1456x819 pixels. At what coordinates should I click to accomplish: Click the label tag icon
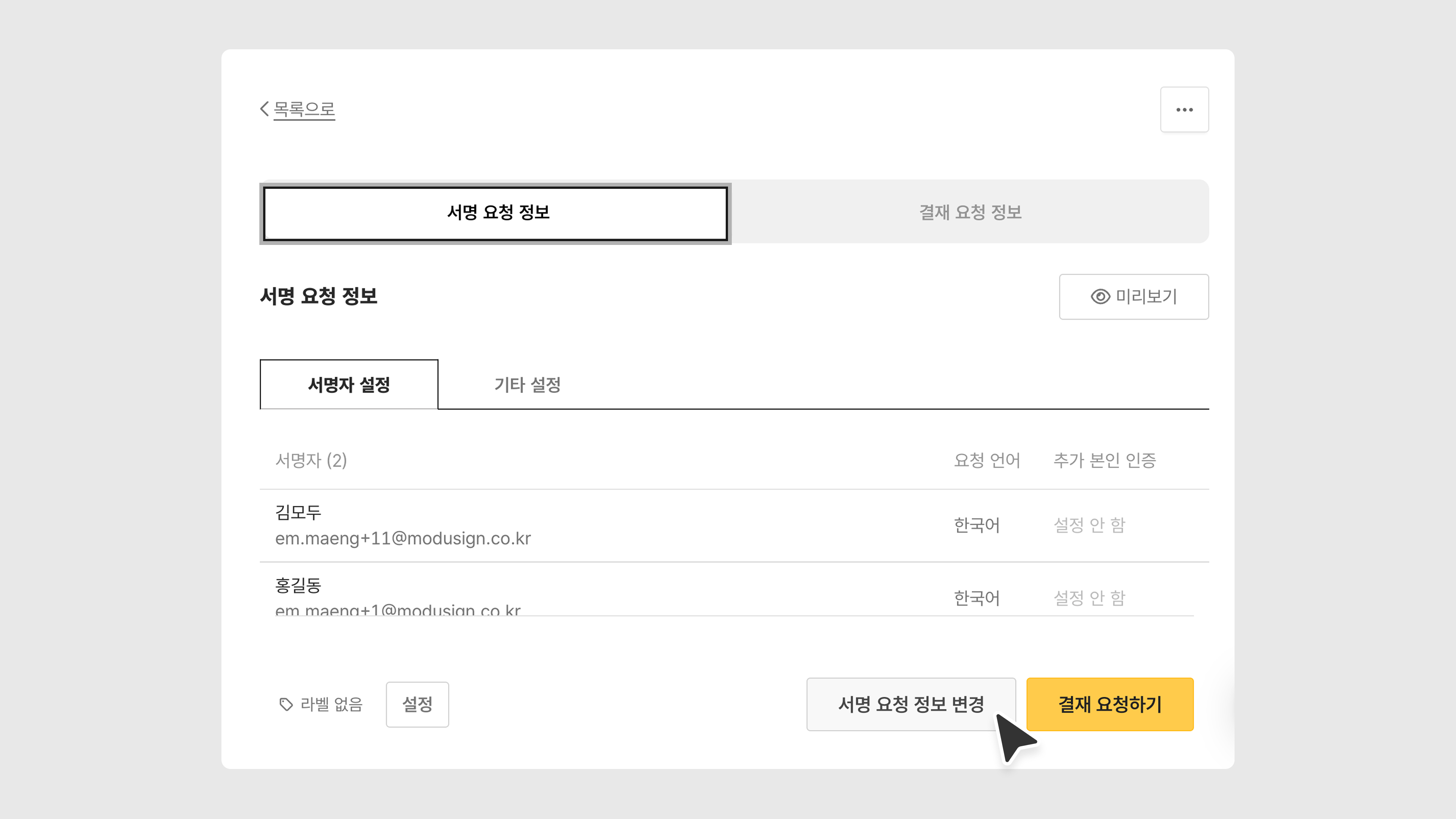pyautogui.click(x=286, y=704)
